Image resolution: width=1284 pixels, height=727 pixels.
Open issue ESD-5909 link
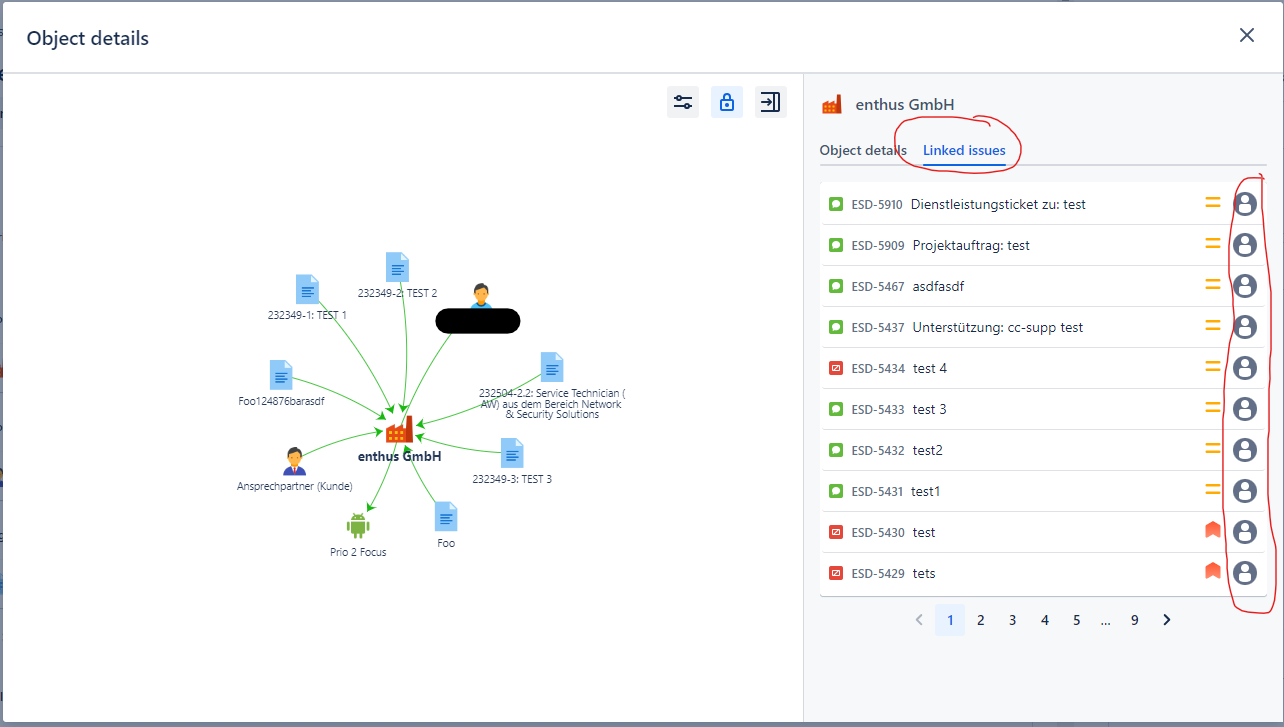878,245
